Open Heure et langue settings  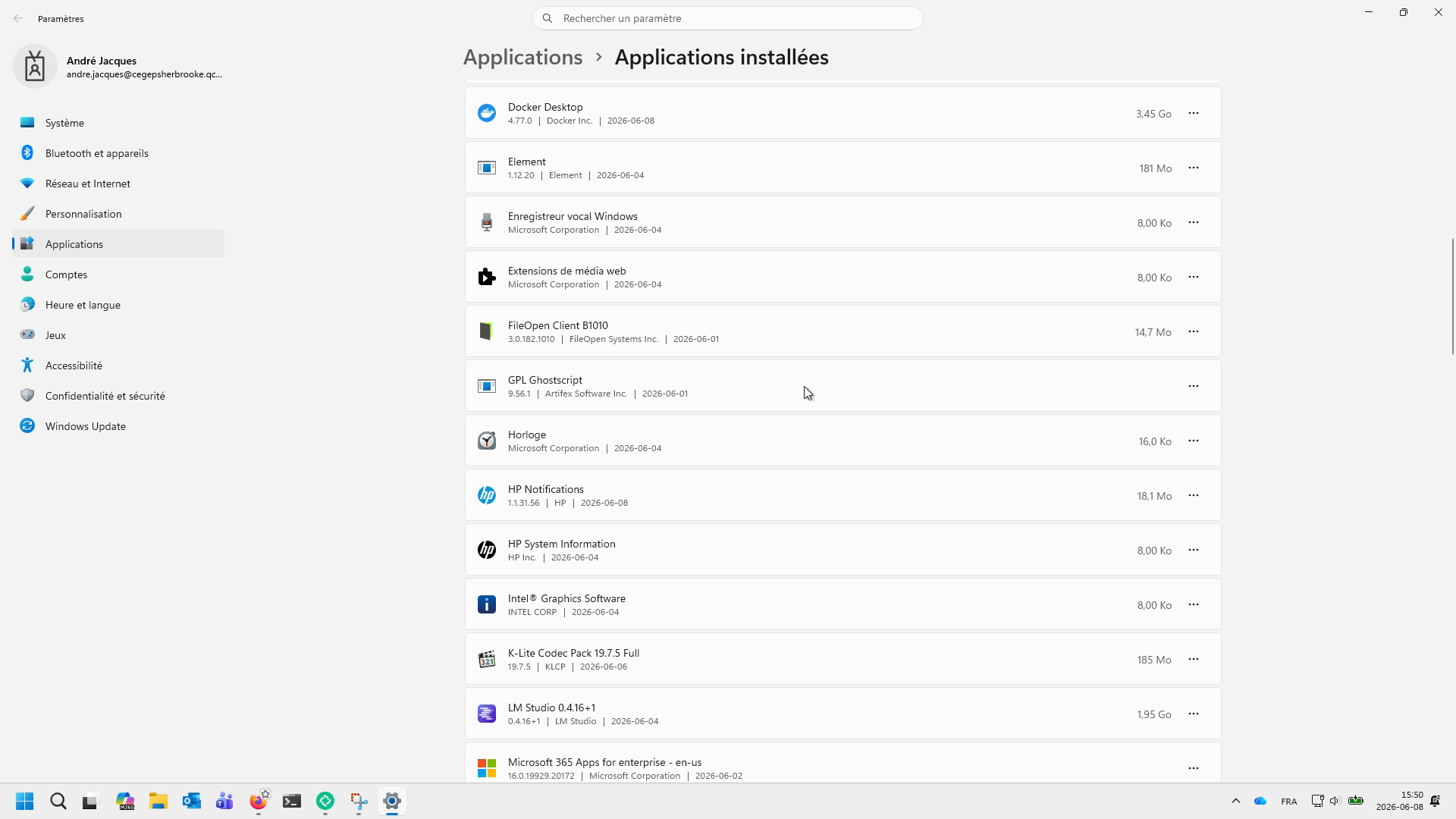coord(118,305)
